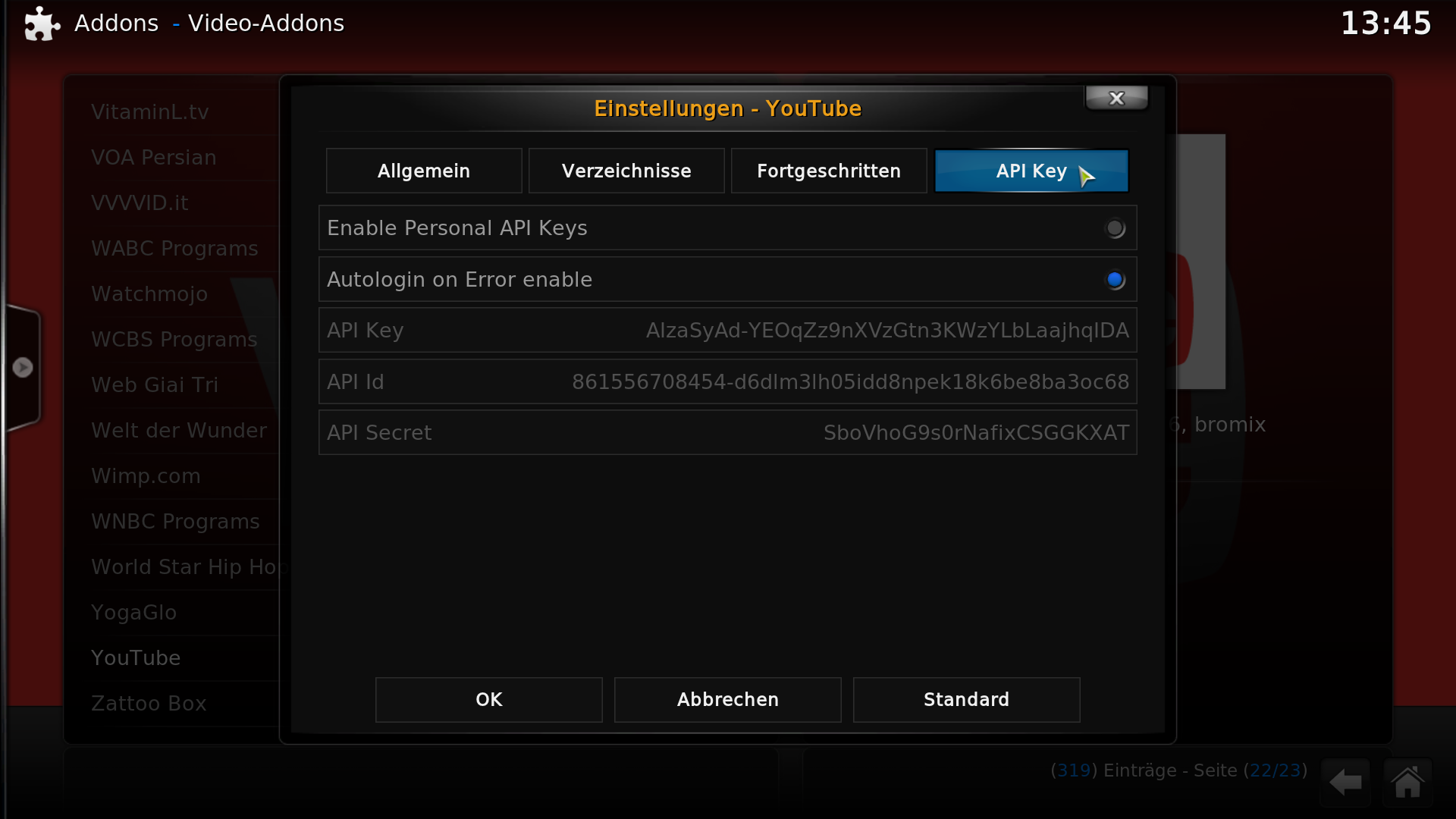Screen dimensions: 1456x819
Task: Confirm settings with OK button
Action: tap(489, 699)
